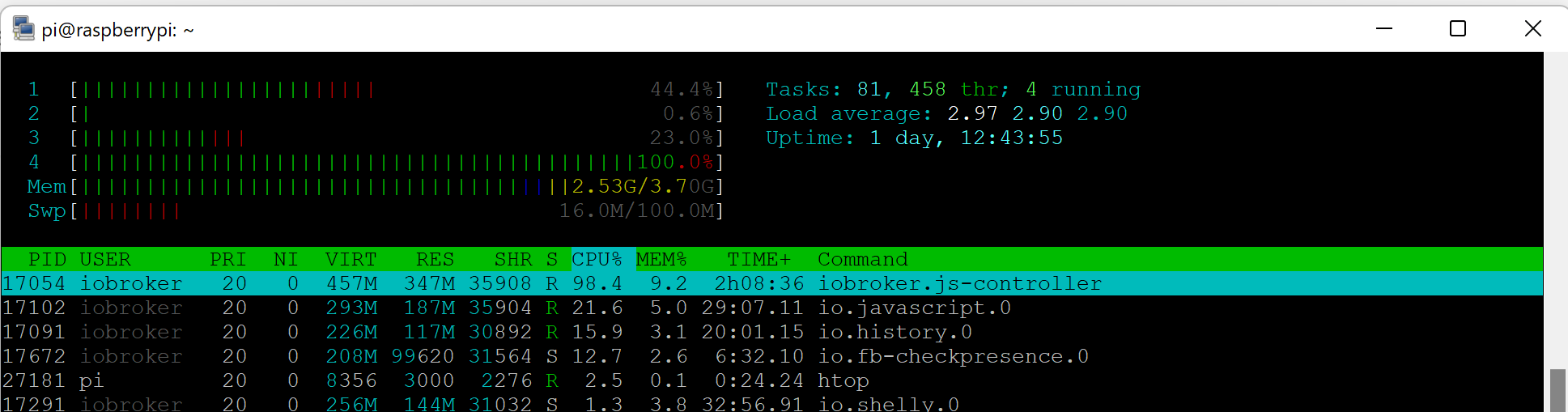Image resolution: width=1568 pixels, height=412 pixels.
Task: Click PID 17672 cell
Action: point(34,356)
